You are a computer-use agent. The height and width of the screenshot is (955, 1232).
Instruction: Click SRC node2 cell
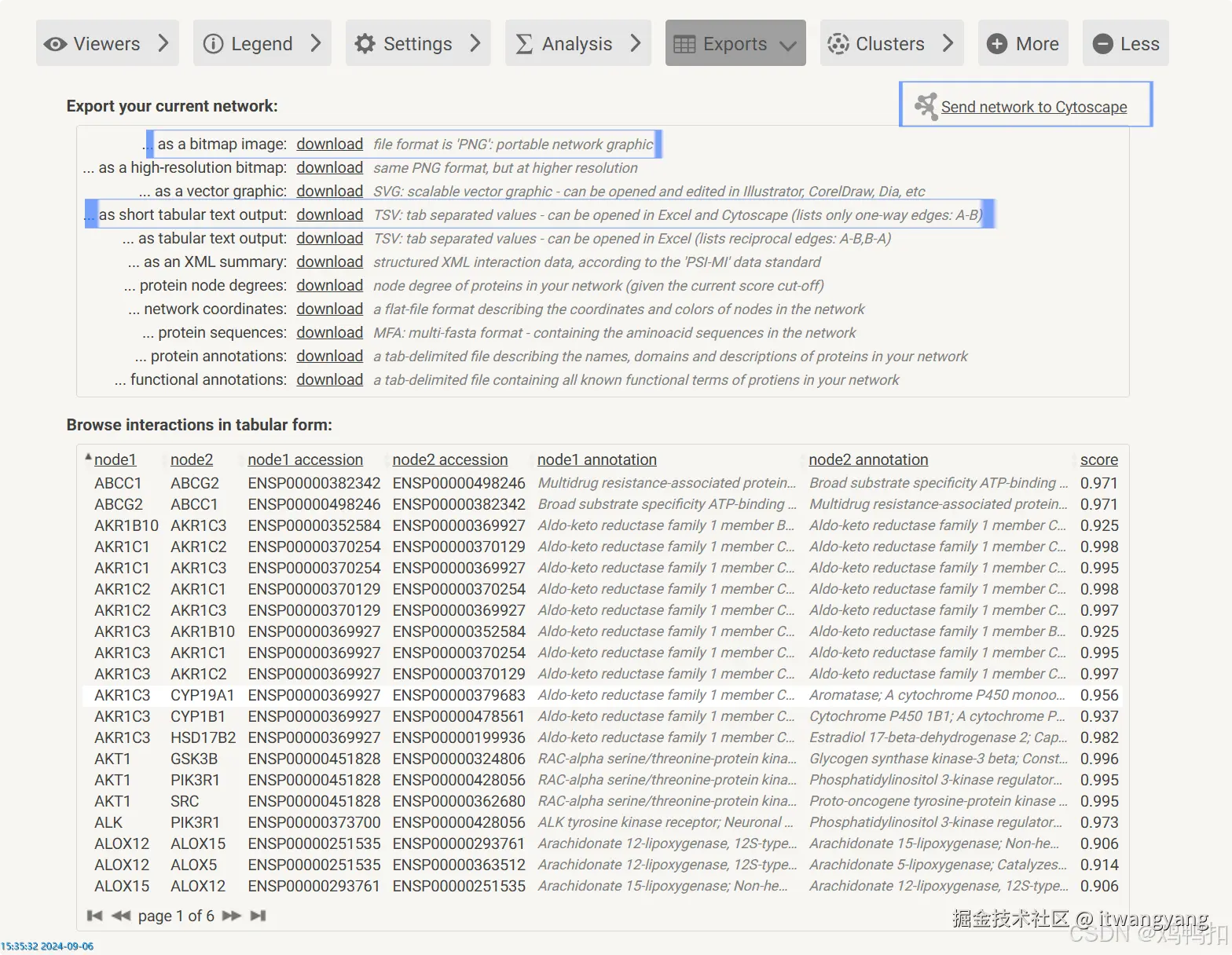click(185, 801)
